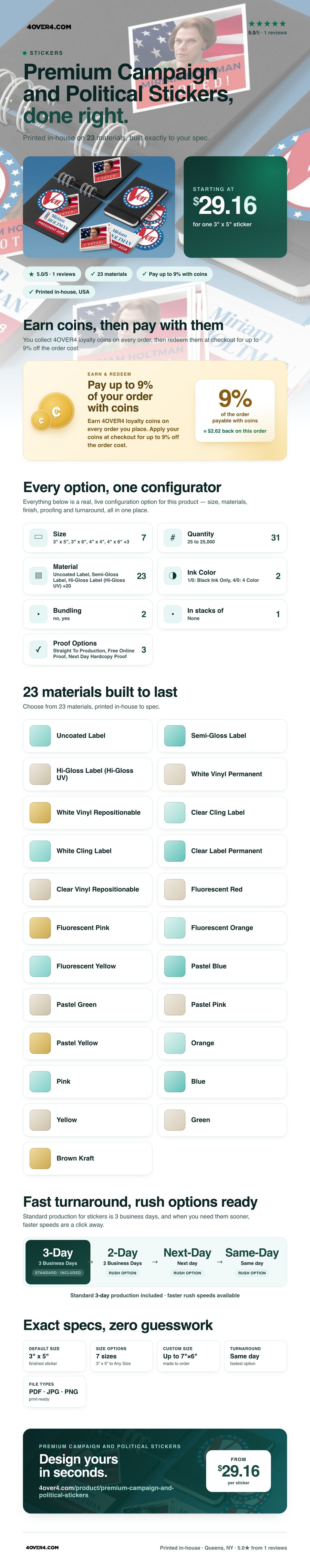The width and height of the screenshot is (310, 1568).
Task: Select the Pay up to 9% with coins pill
Action: [175, 274]
